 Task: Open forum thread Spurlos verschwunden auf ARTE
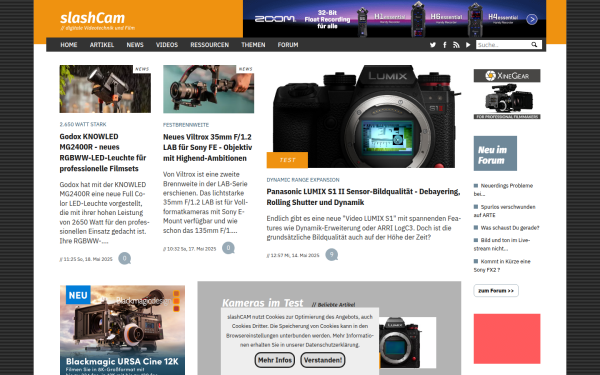(504, 211)
